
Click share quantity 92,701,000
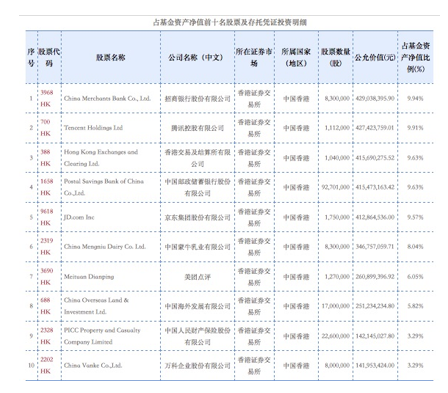[336, 187]
